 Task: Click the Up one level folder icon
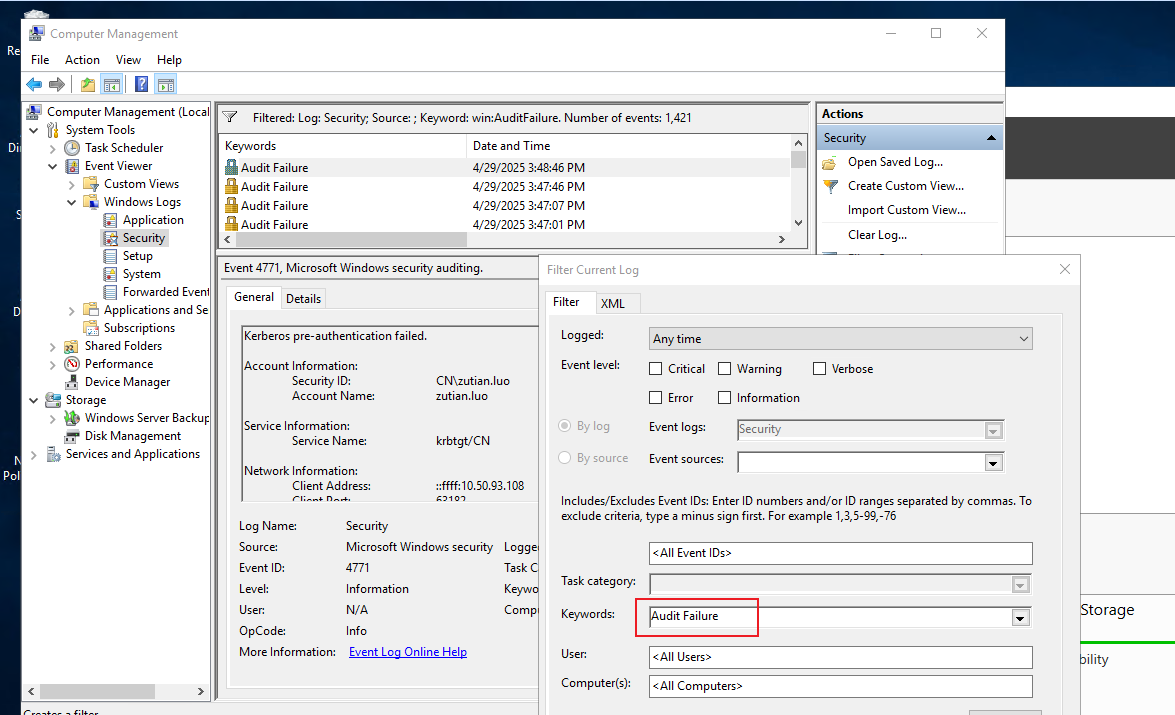pos(88,85)
